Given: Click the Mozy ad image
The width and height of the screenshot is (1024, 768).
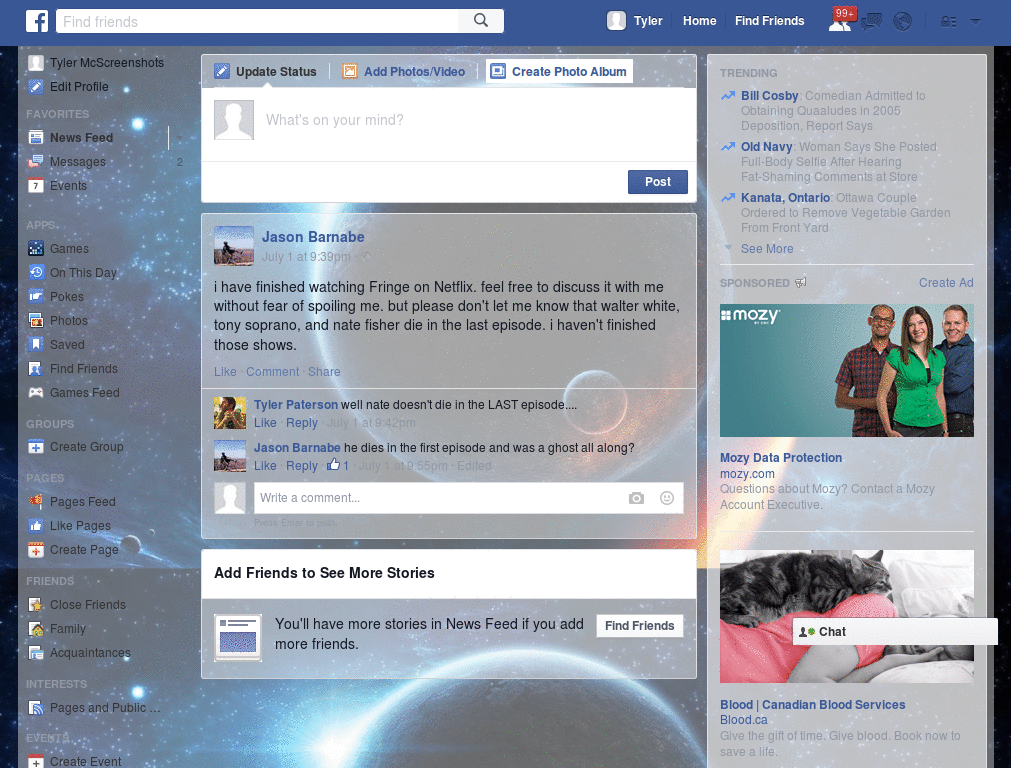Looking at the screenshot, I should (846, 370).
